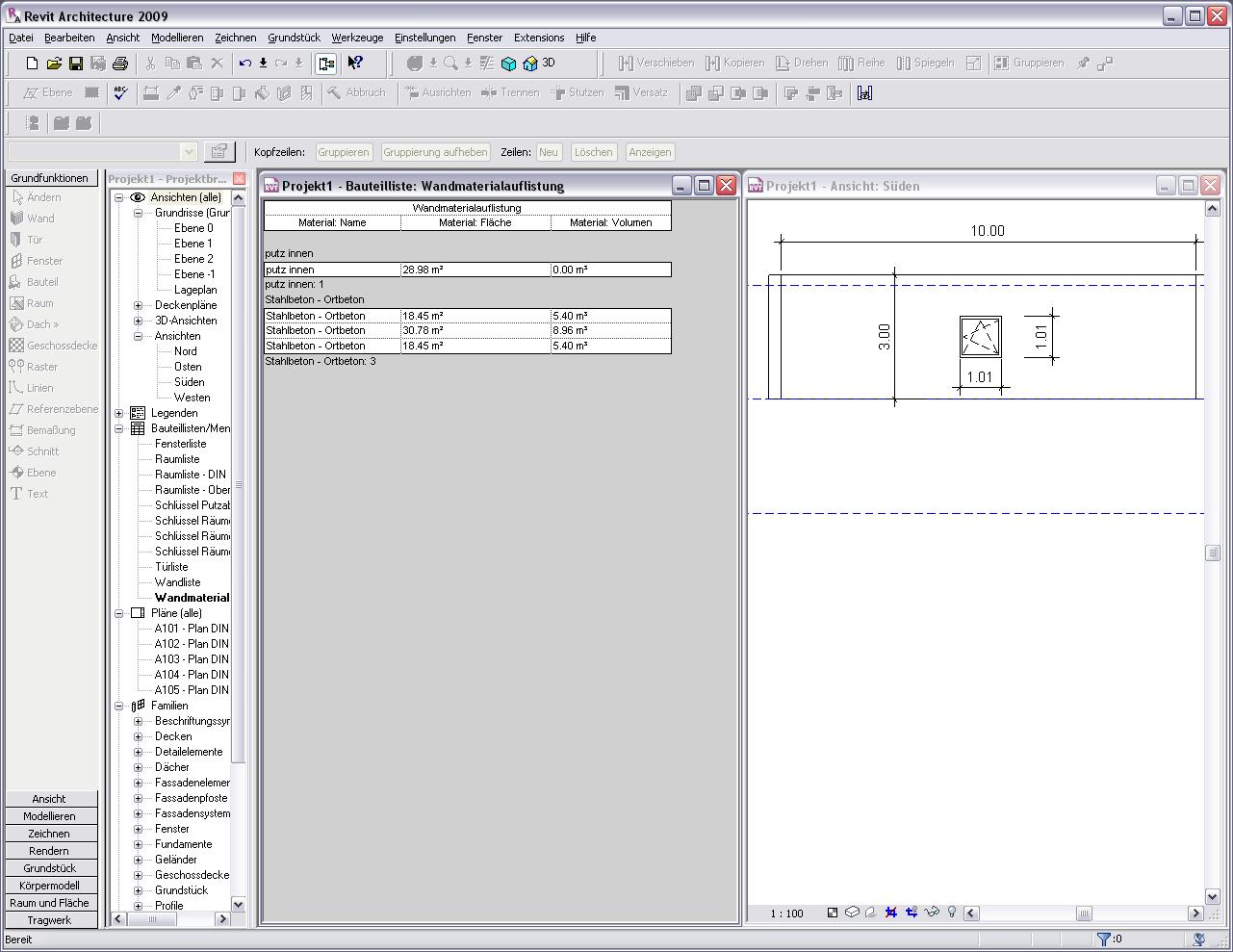The height and width of the screenshot is (952, 1233).
Task: Click the Ebene work plane tool
Action: 48,93
